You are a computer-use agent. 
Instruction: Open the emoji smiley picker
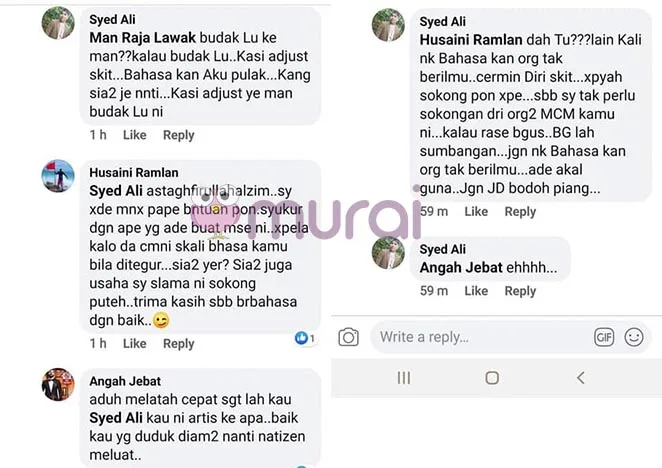[634, 337]
